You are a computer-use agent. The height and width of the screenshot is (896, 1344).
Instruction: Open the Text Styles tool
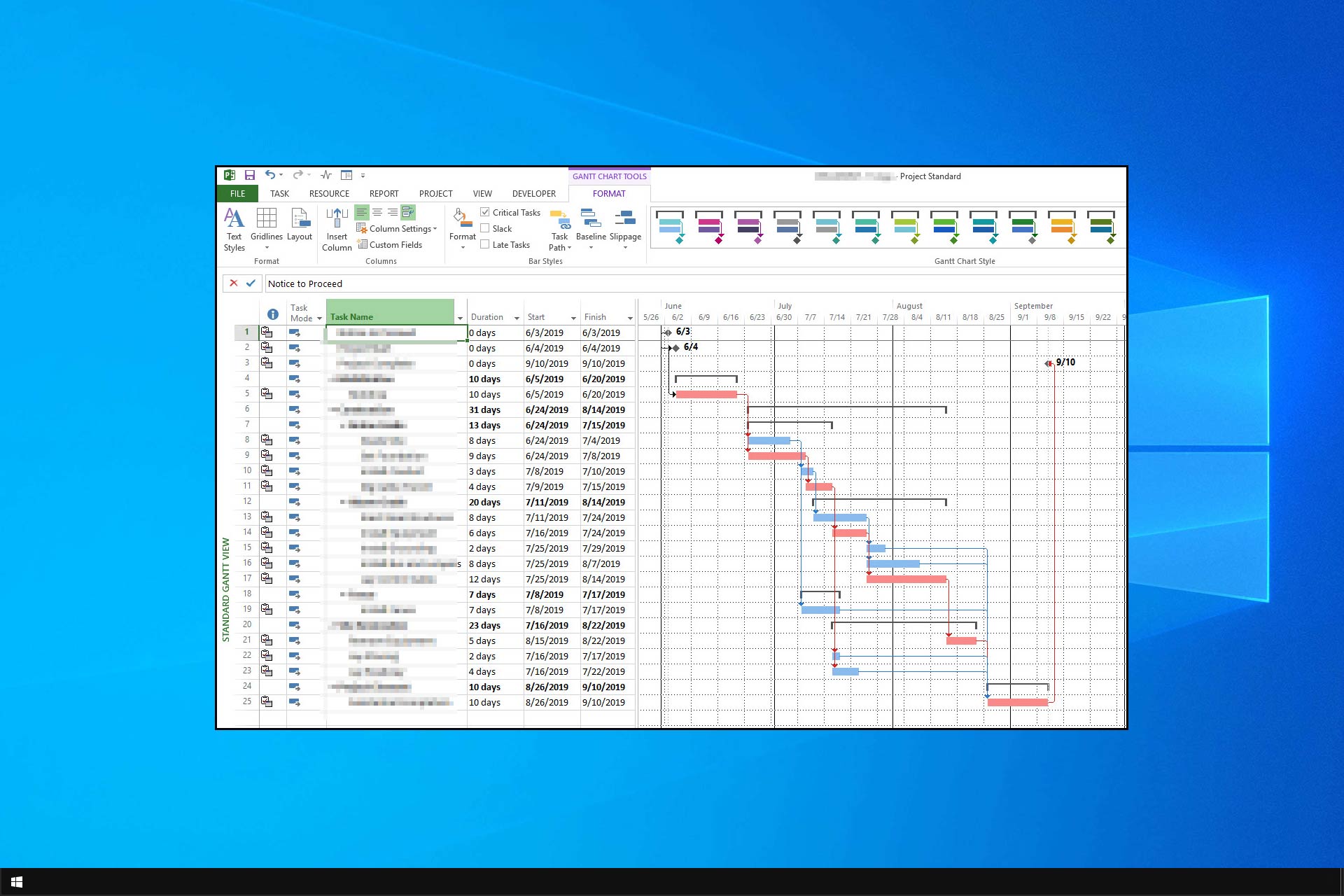click(x=234, y=229)
